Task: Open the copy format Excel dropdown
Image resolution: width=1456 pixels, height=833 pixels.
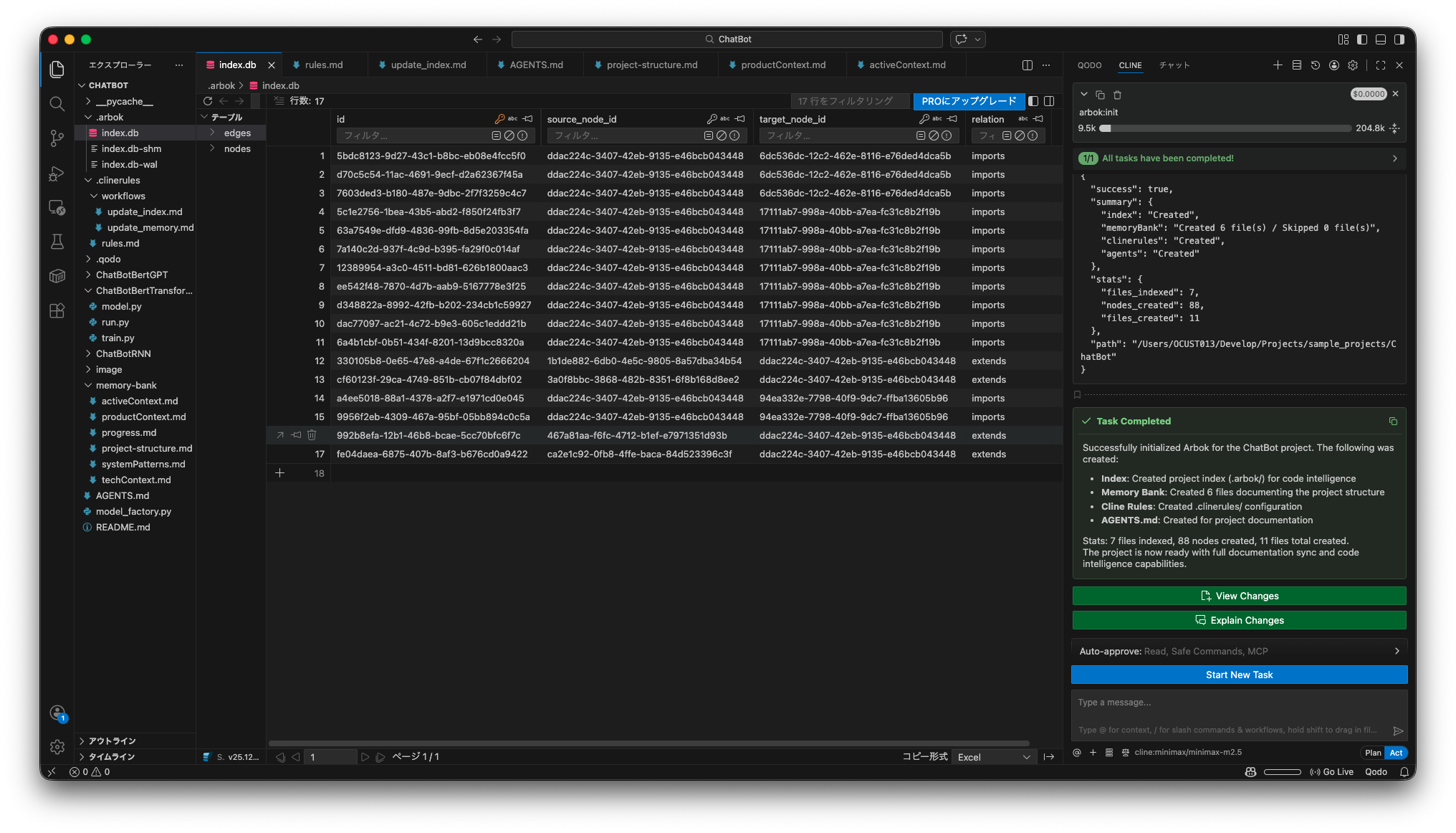Action: tap(994, 757)
